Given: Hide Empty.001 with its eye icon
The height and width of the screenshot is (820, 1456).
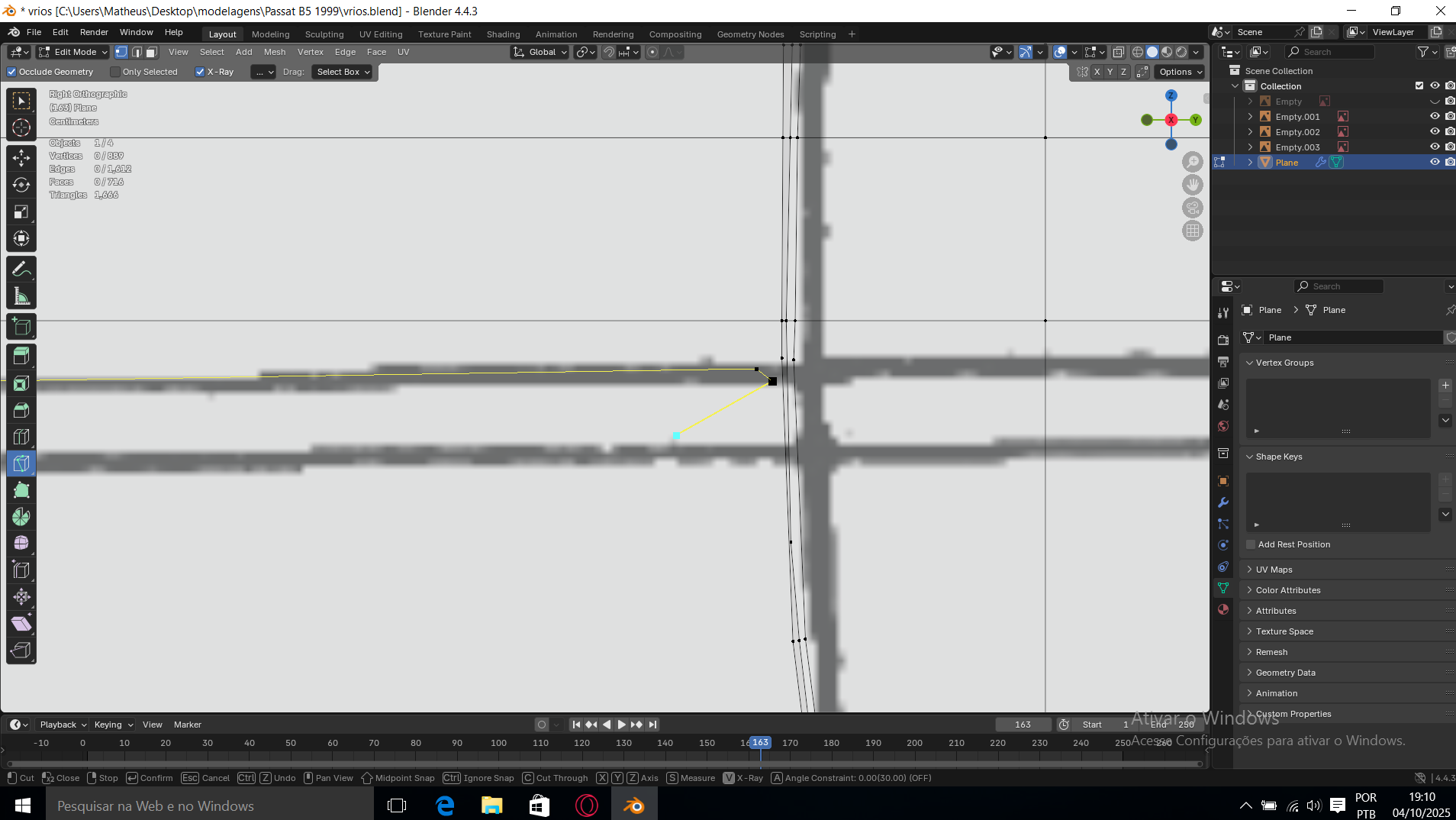Looking at the screenshot, I should [1435, 117].
